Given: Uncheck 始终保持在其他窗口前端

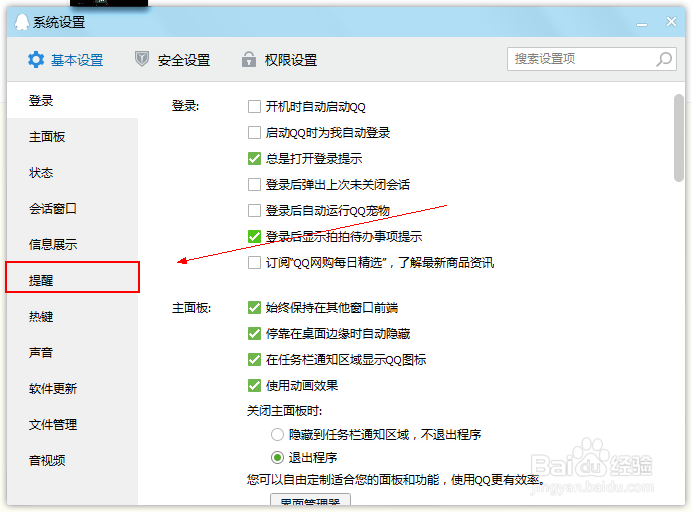Looking at the screenshot, I should (x=254, y=308).
